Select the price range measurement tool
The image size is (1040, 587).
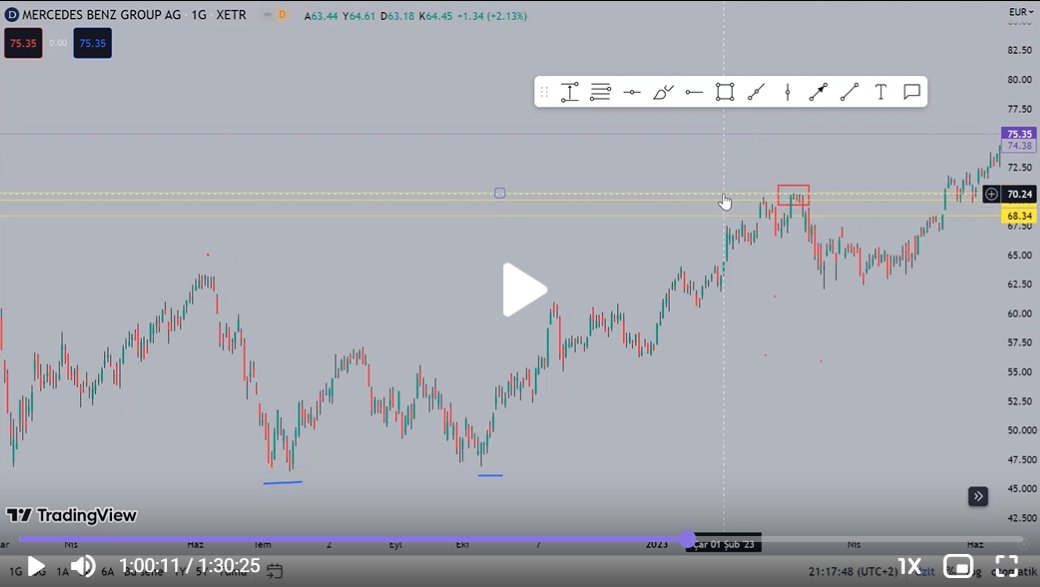569,92
